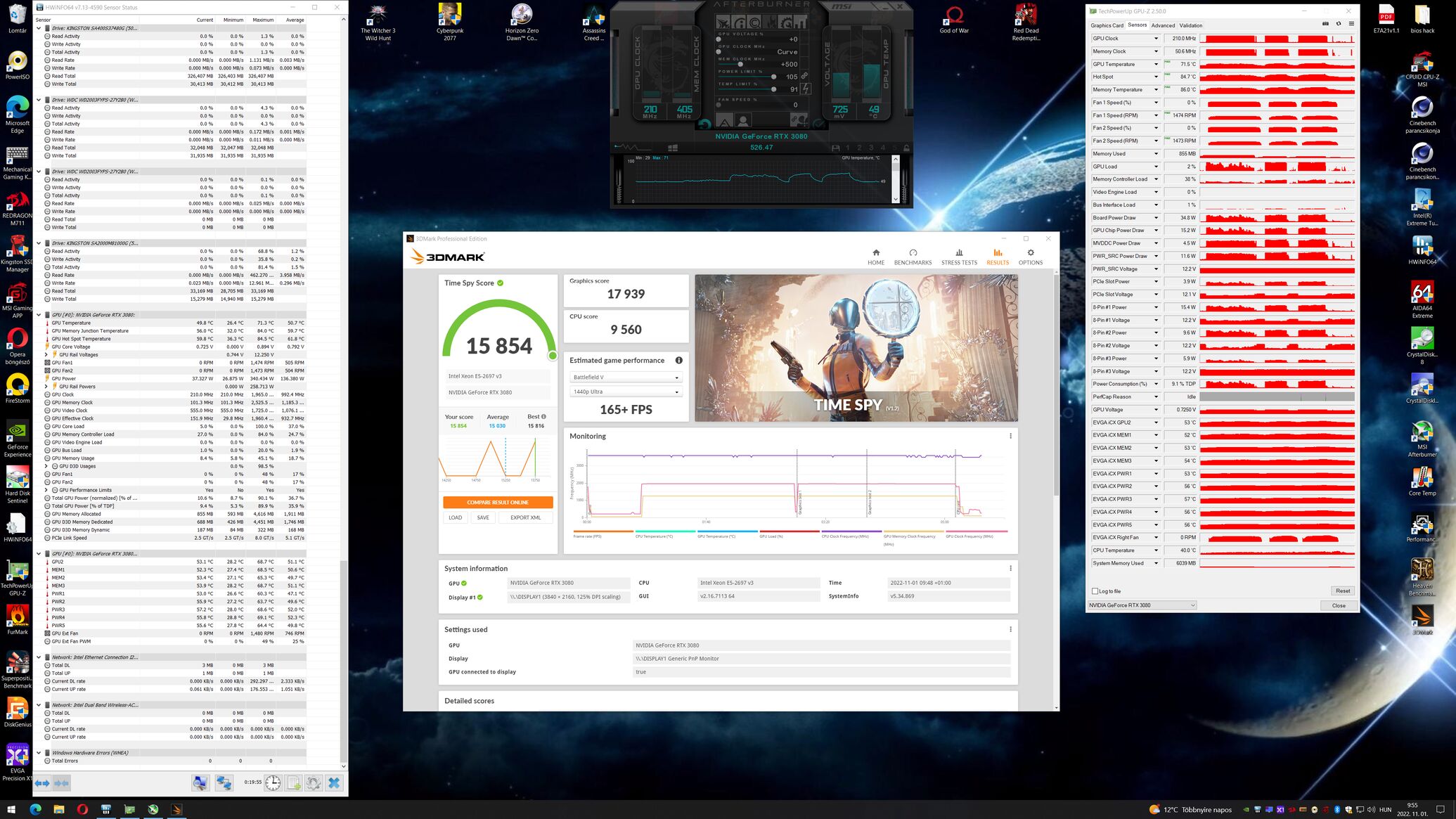The height and width of the screenshot is (819, 1456).
Task: Go to 3DMark Benchmarks tab
Action: pyautogui.click(x=913, y=257)
